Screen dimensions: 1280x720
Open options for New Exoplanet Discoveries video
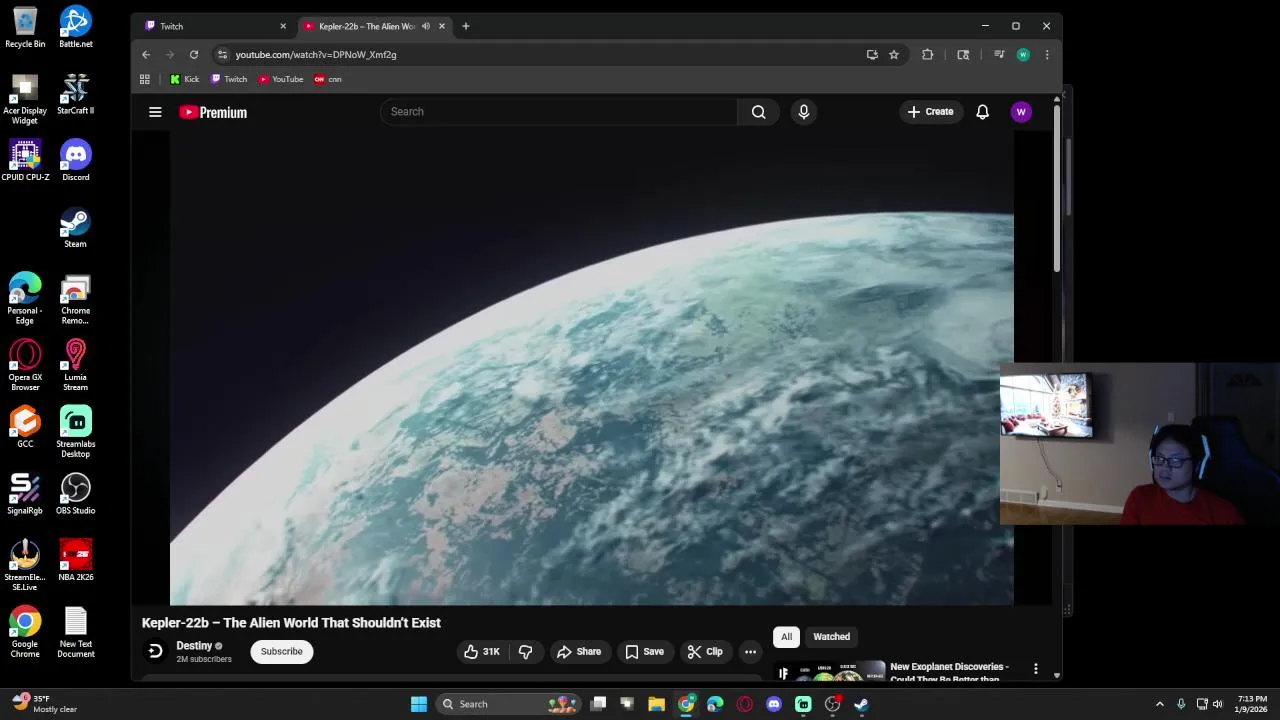click(1036, 669)
